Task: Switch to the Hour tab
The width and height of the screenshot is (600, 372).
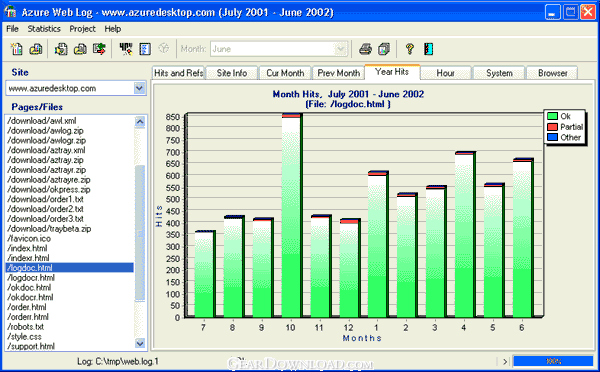Action: tap(445, 73)
